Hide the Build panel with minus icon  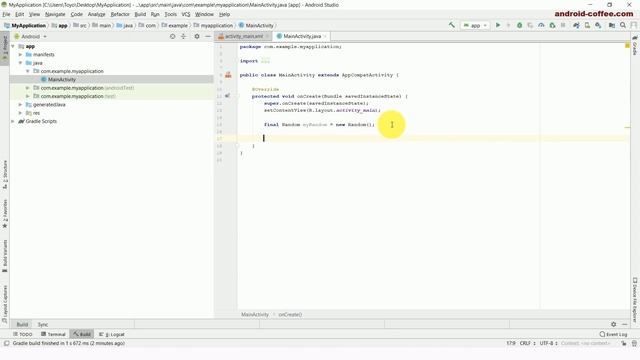624,324
